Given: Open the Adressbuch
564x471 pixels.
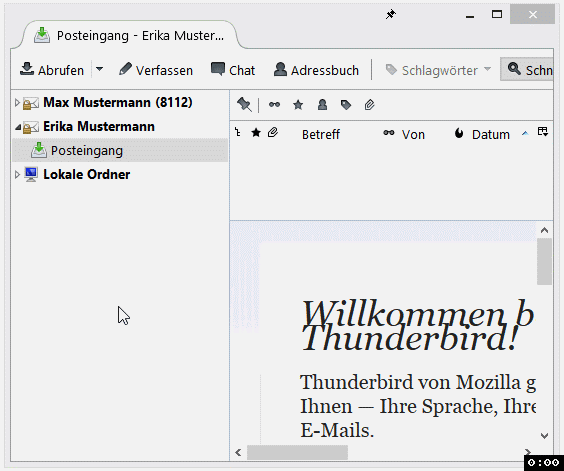Looking at the screenshot, I should click(x=316, y=70).
